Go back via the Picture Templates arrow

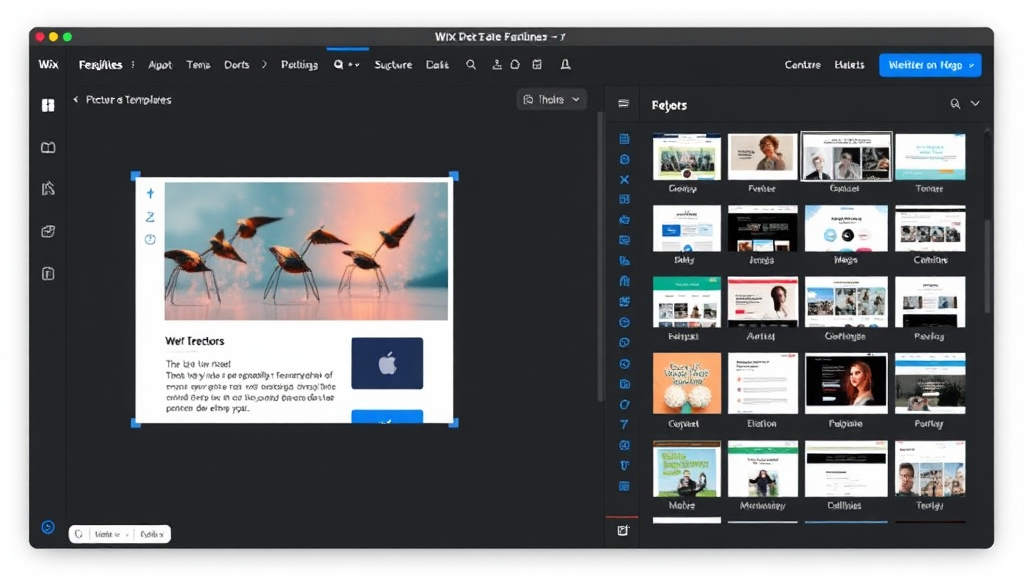76,99
